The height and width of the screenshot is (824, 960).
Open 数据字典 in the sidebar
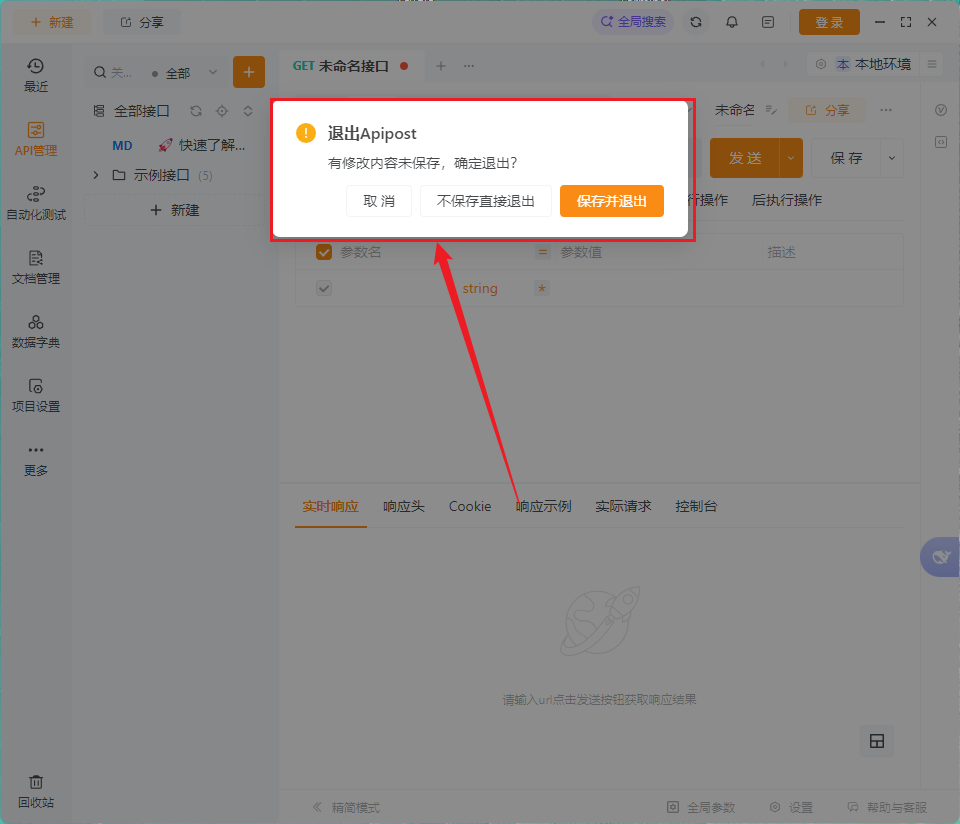click(36, 332)
